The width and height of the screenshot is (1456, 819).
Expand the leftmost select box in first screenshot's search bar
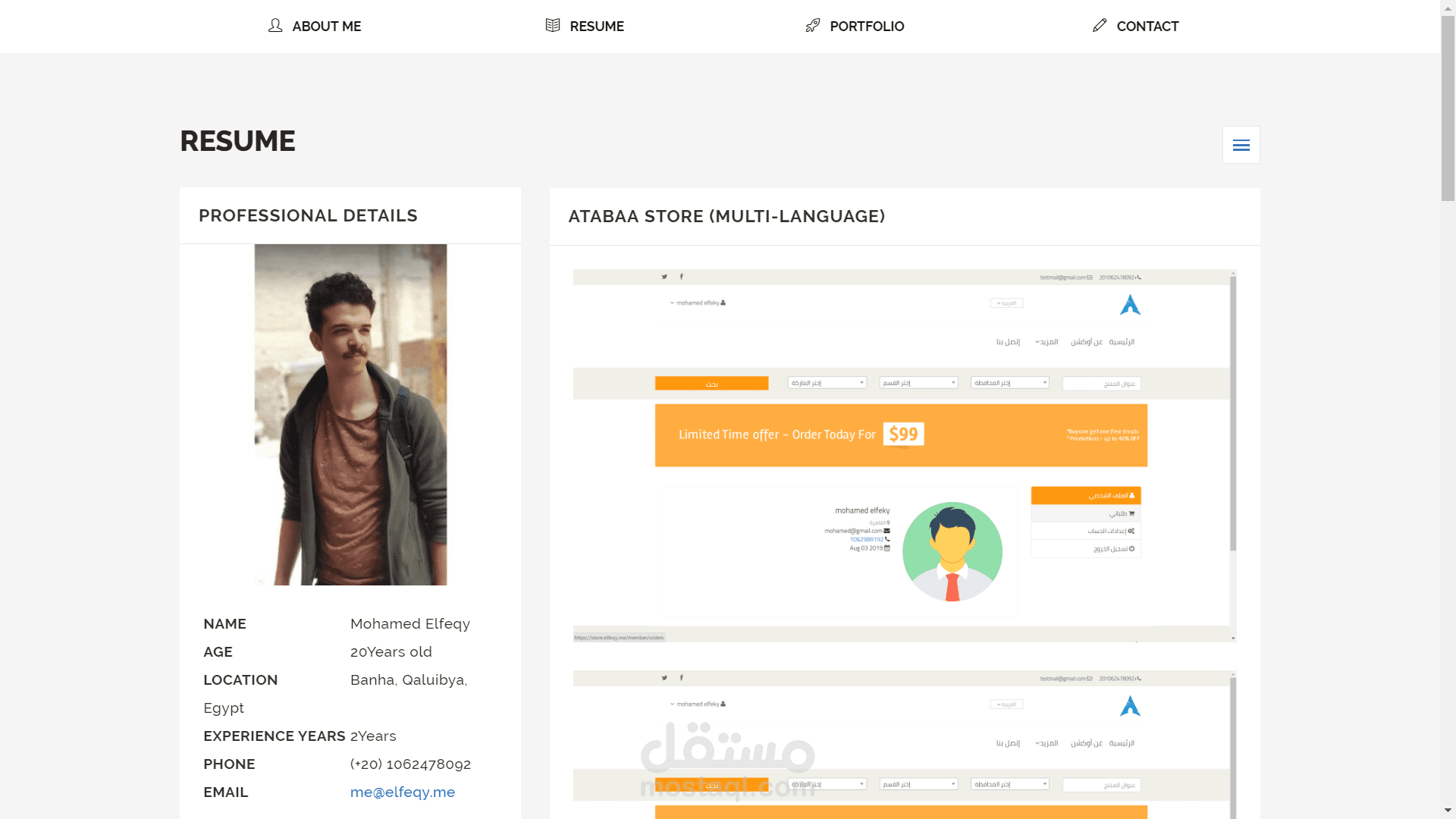click(x=827, y=383)
